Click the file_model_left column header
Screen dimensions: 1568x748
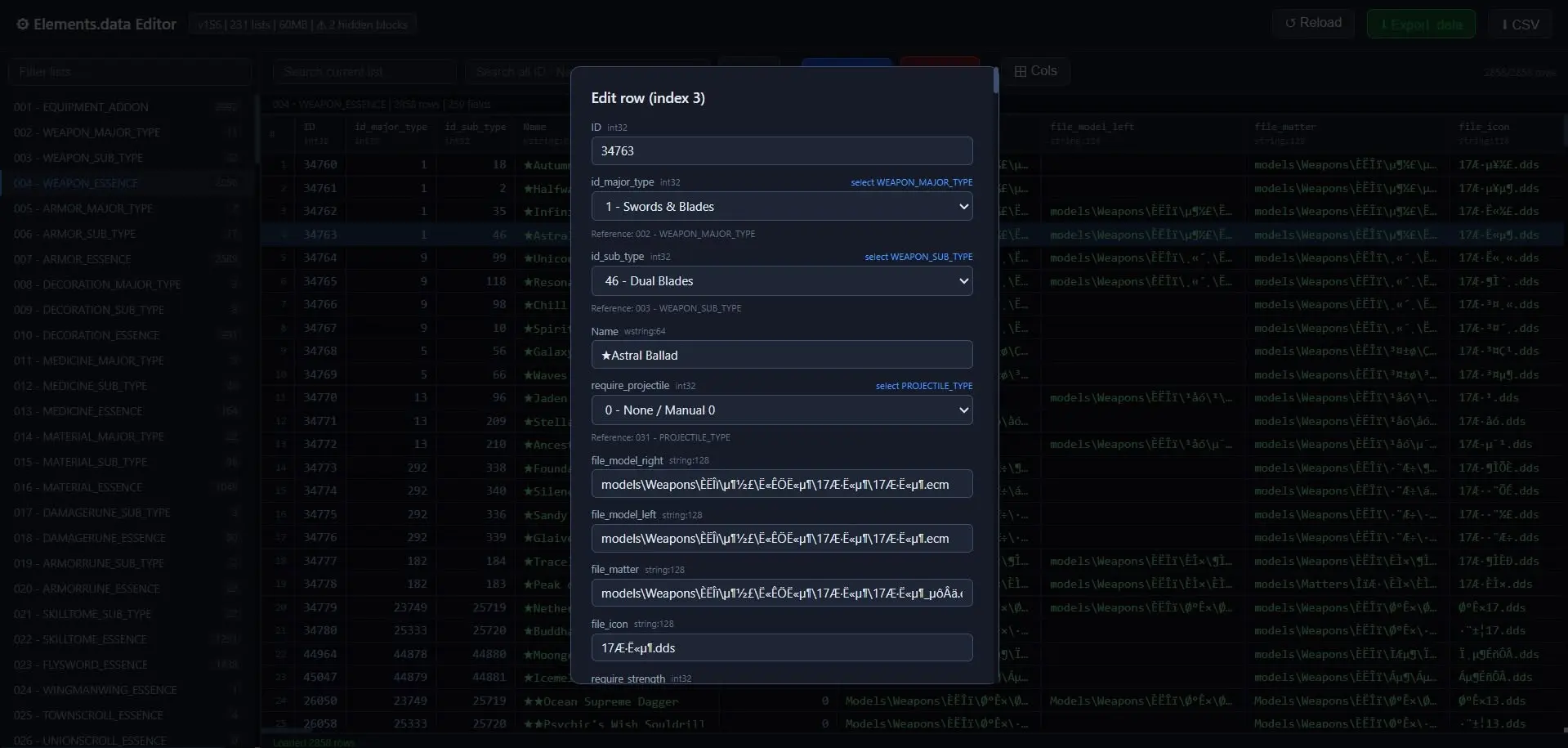click(x=1144, y=133)
